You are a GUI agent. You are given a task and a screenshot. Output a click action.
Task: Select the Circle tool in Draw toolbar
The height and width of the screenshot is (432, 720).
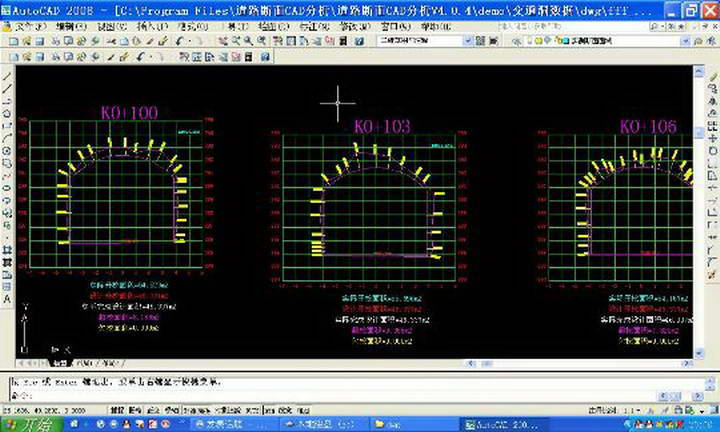7,151
